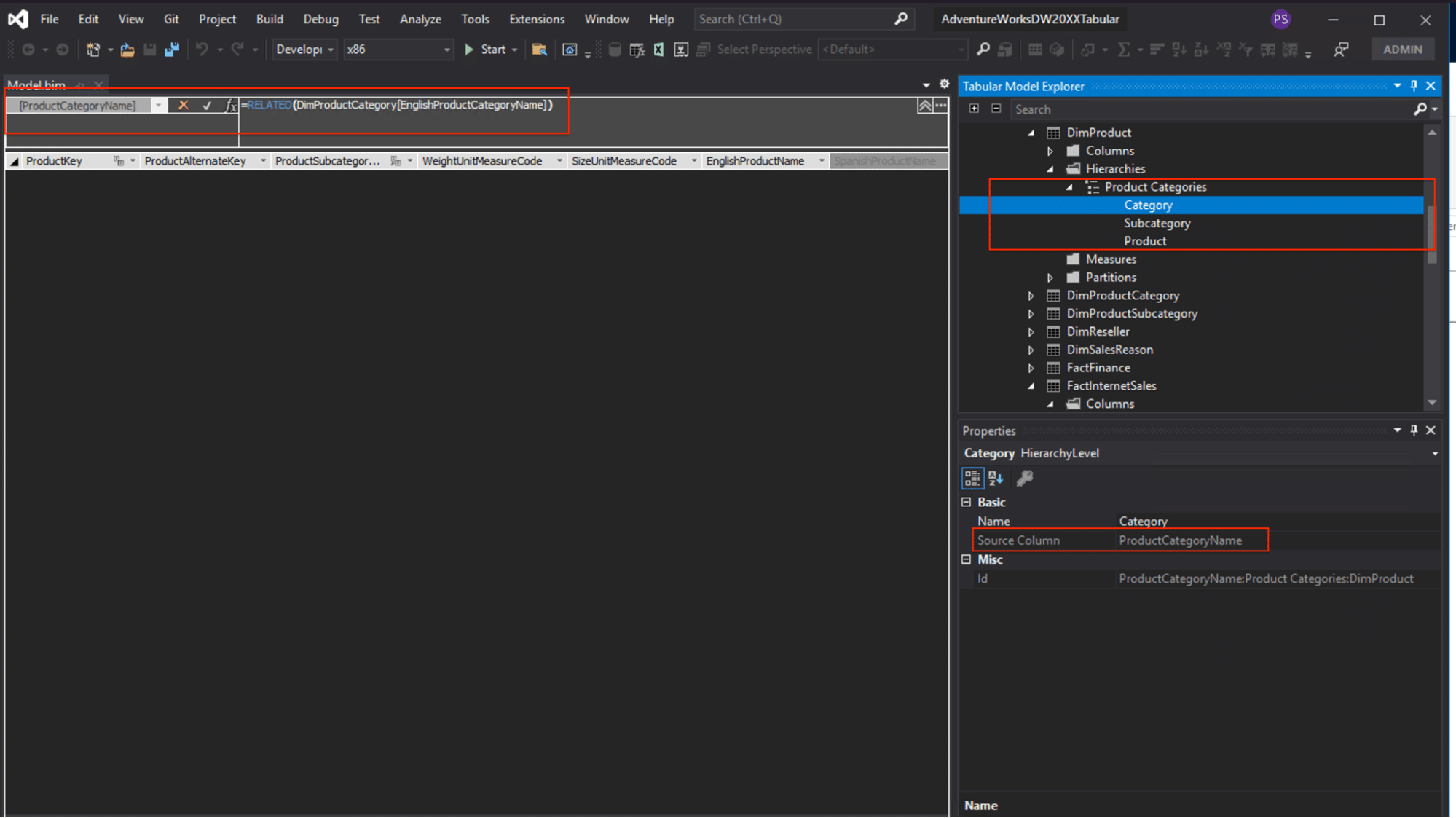Open the Manage Relationships icon
This screenshot has width=1456, height=818.
pyautogui.click(x=1087, y=50)
